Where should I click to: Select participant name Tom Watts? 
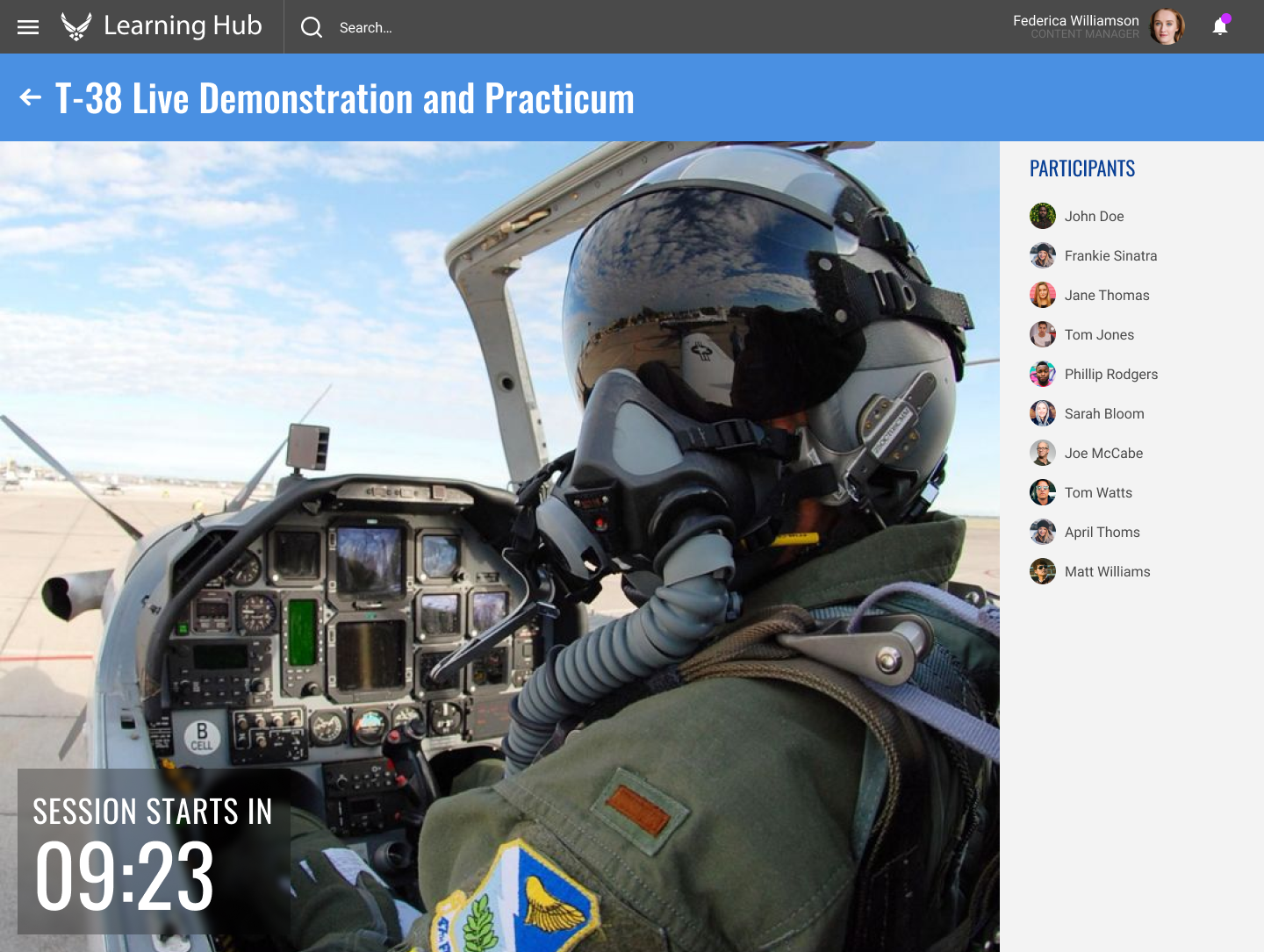click(1098, 493)
